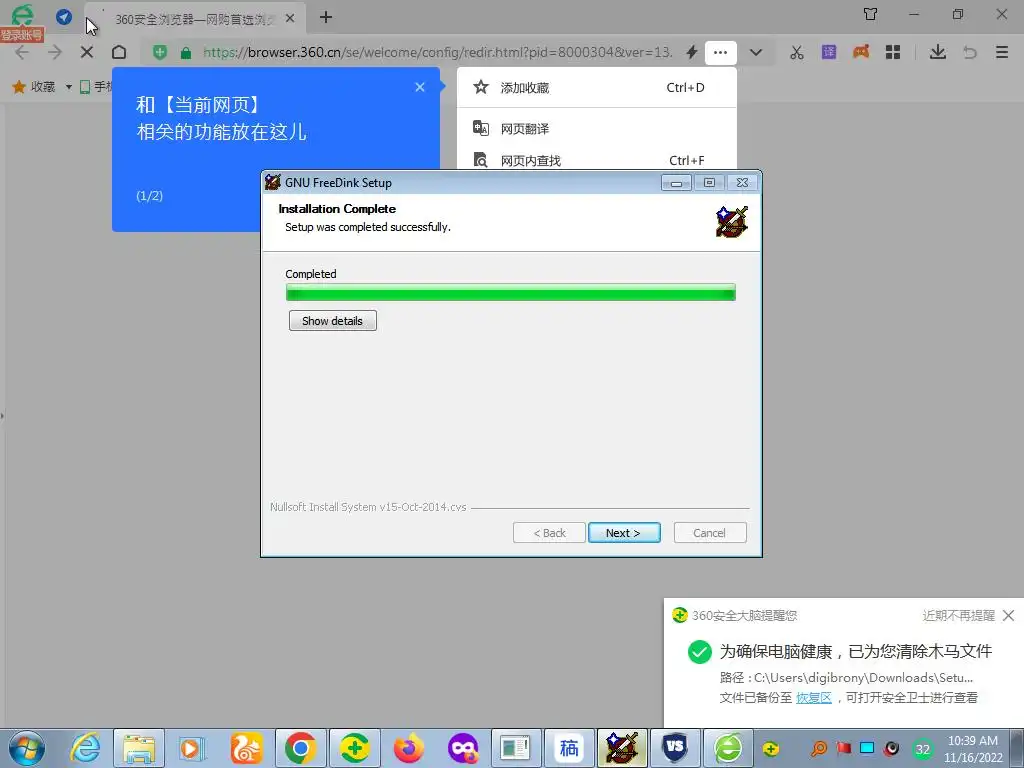The image size is (1024, 768).
Task: Click the green Completed progress bar
Action: [x=511, y=292]
